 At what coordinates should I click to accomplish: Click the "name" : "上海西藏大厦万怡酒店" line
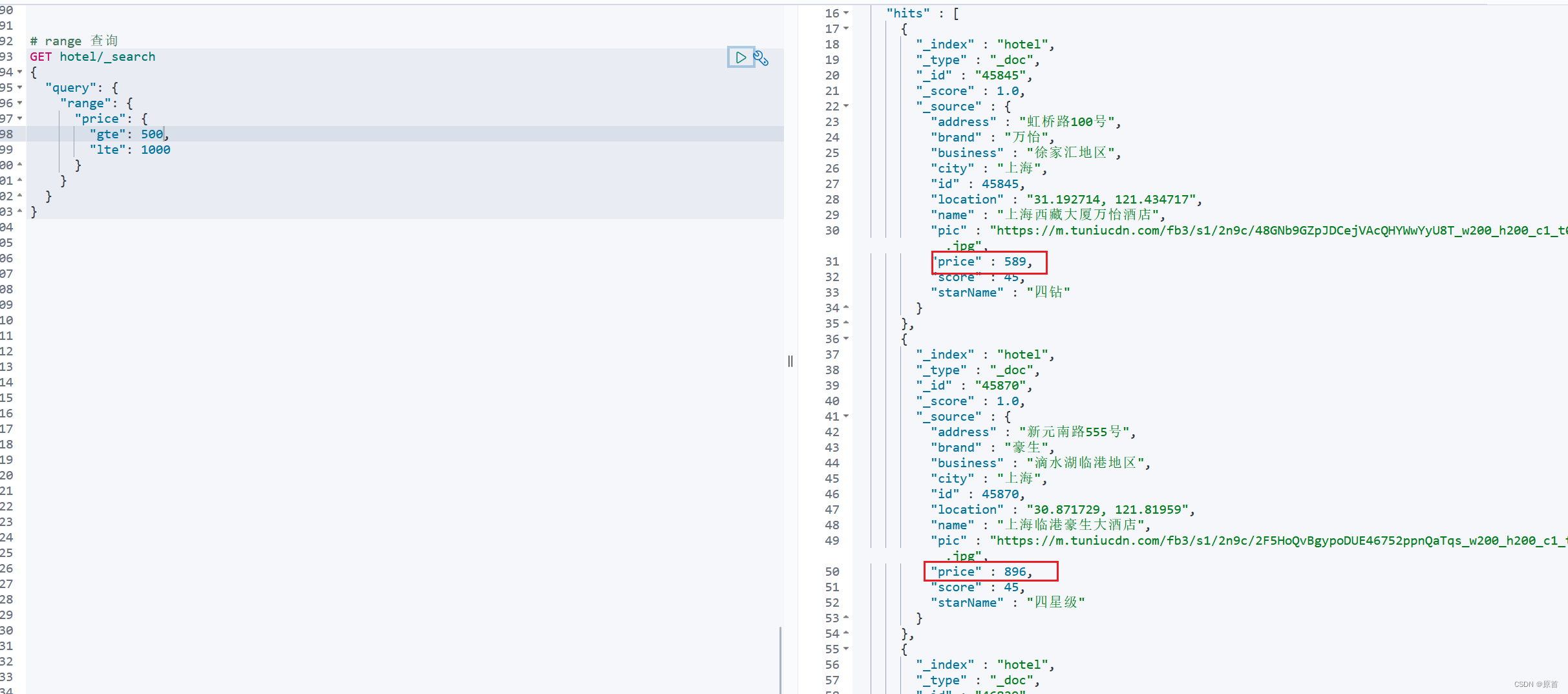point(1048,215)
